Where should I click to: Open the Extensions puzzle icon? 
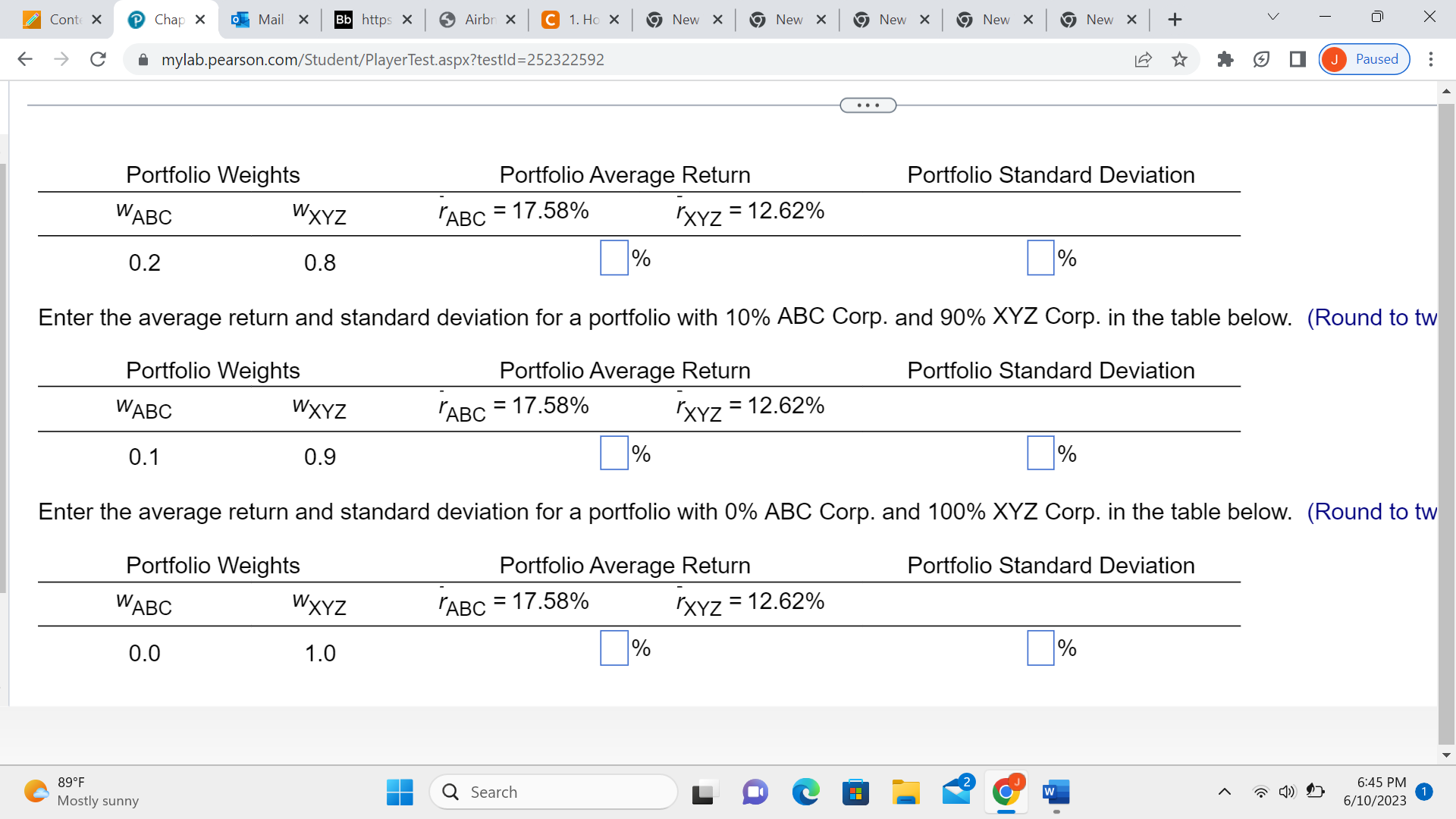click(1225, 59)
